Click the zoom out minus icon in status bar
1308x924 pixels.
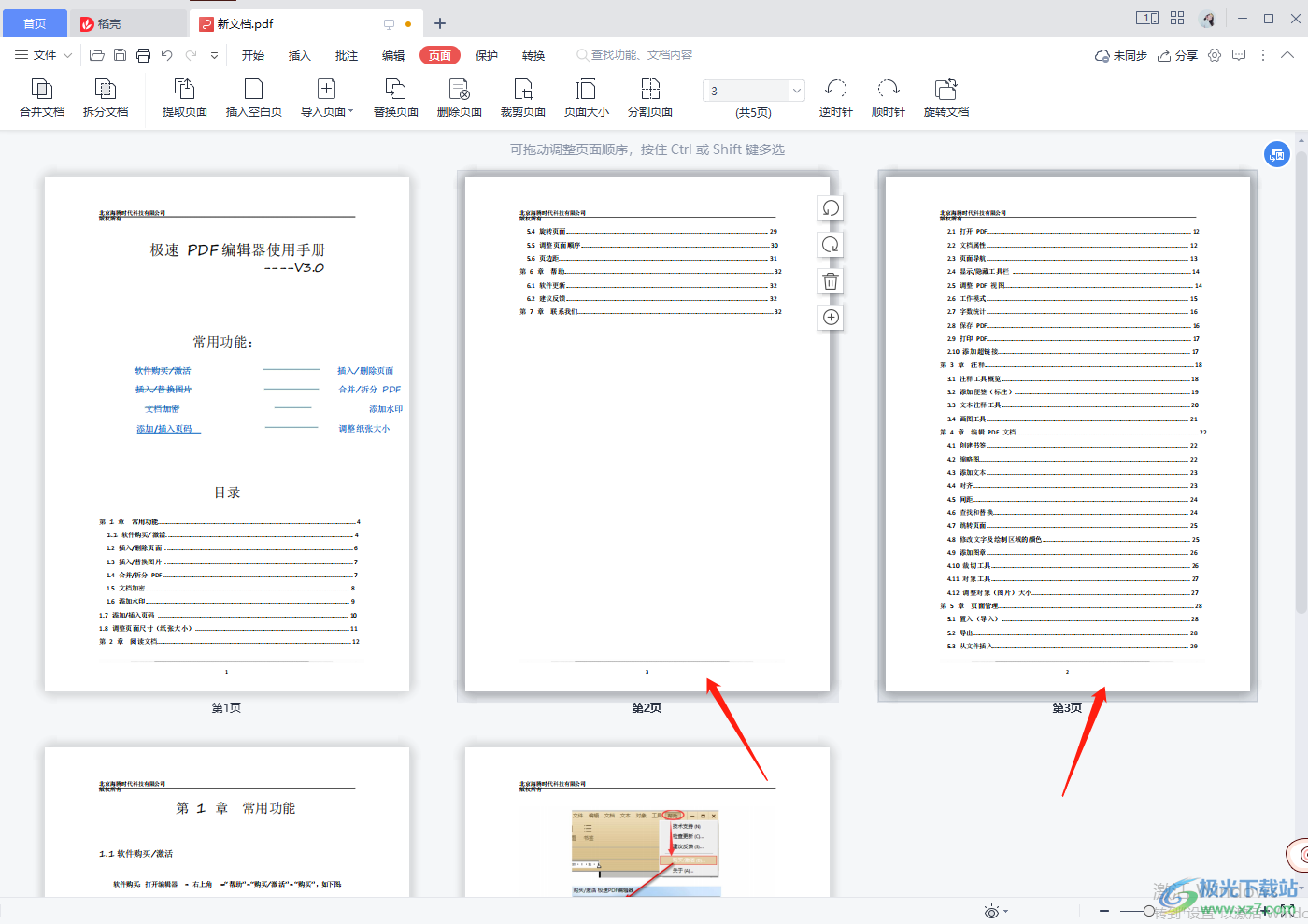pyautogui.click(x=1104, y=911)
